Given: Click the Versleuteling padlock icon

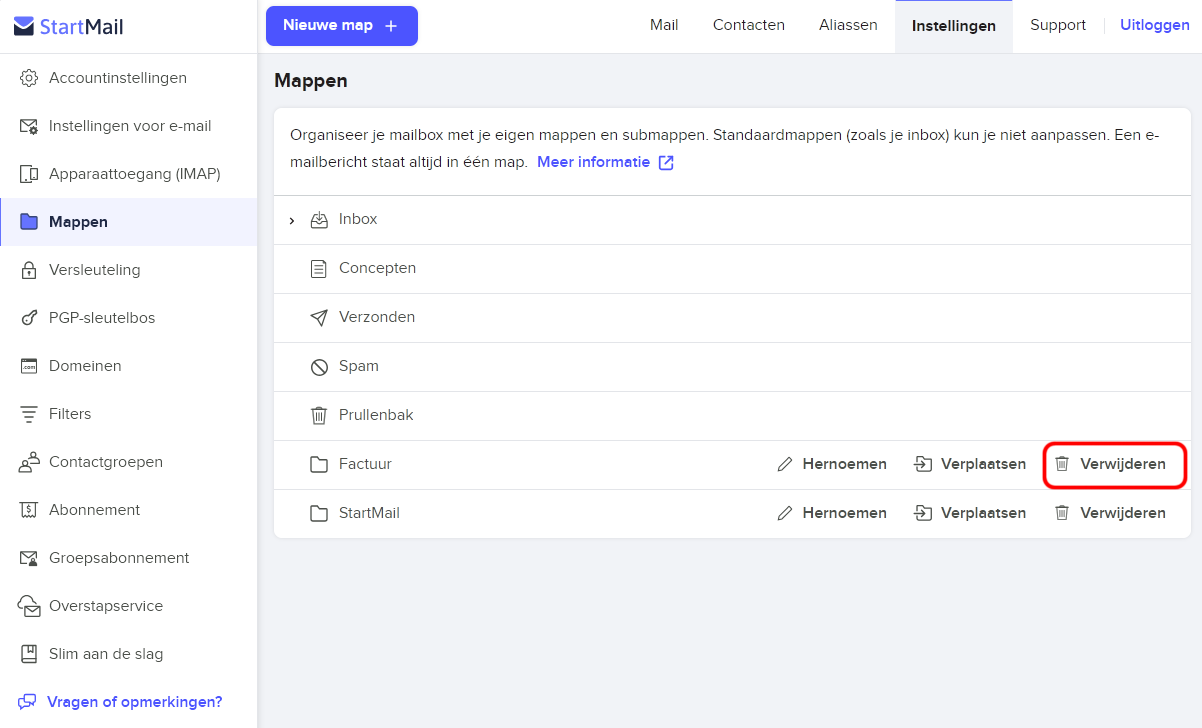Looking at the screenshot, I should (29, 270).
